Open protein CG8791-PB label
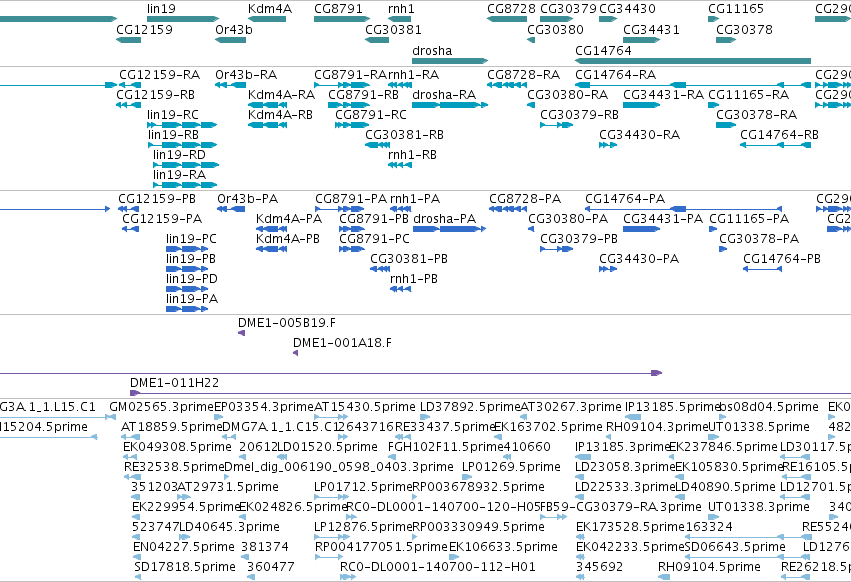851x582 pixels. 374,219
